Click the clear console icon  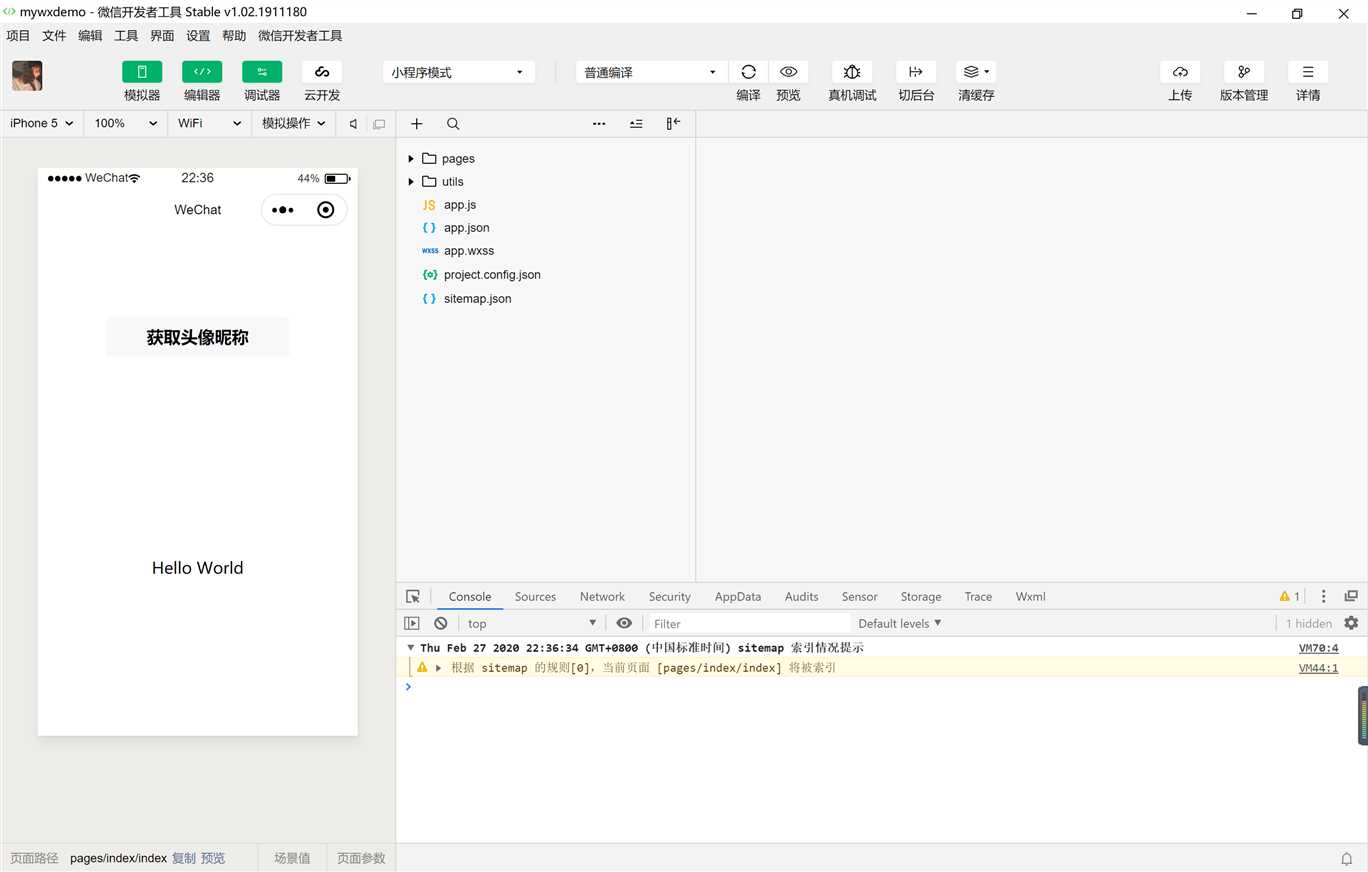(x=441, y=623)
